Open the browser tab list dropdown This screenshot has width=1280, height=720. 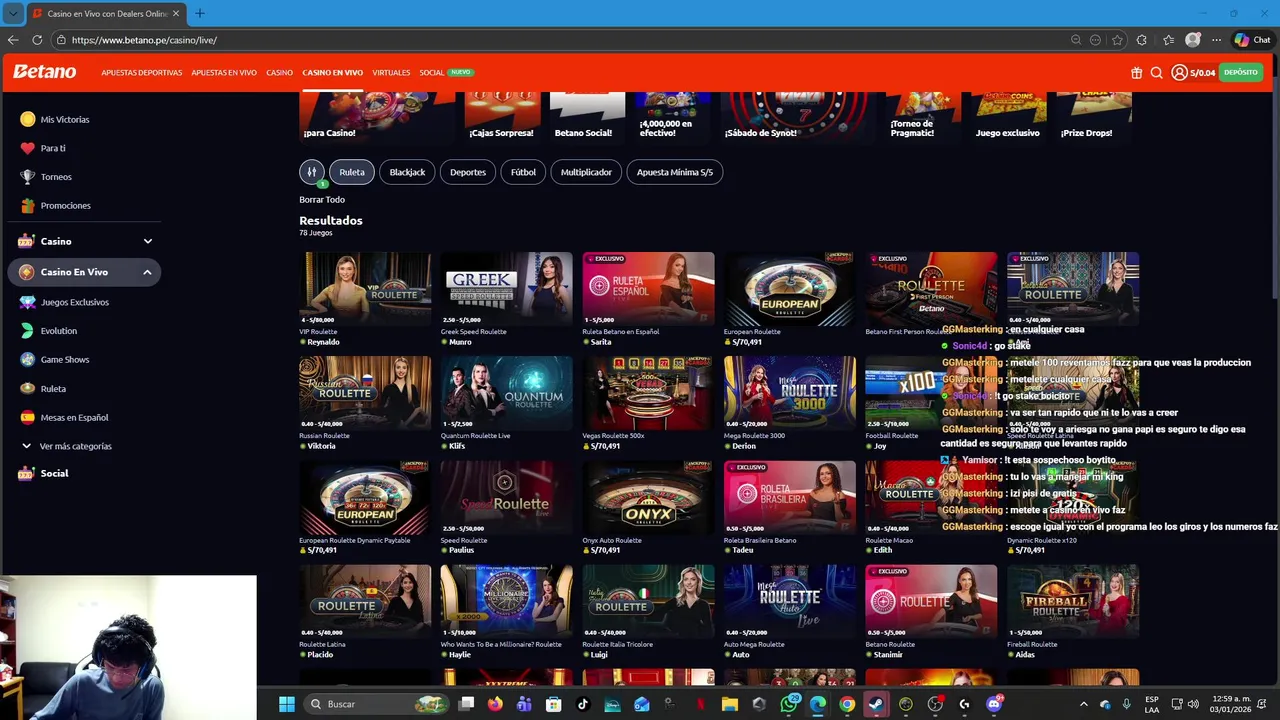(x=13, y=13)
